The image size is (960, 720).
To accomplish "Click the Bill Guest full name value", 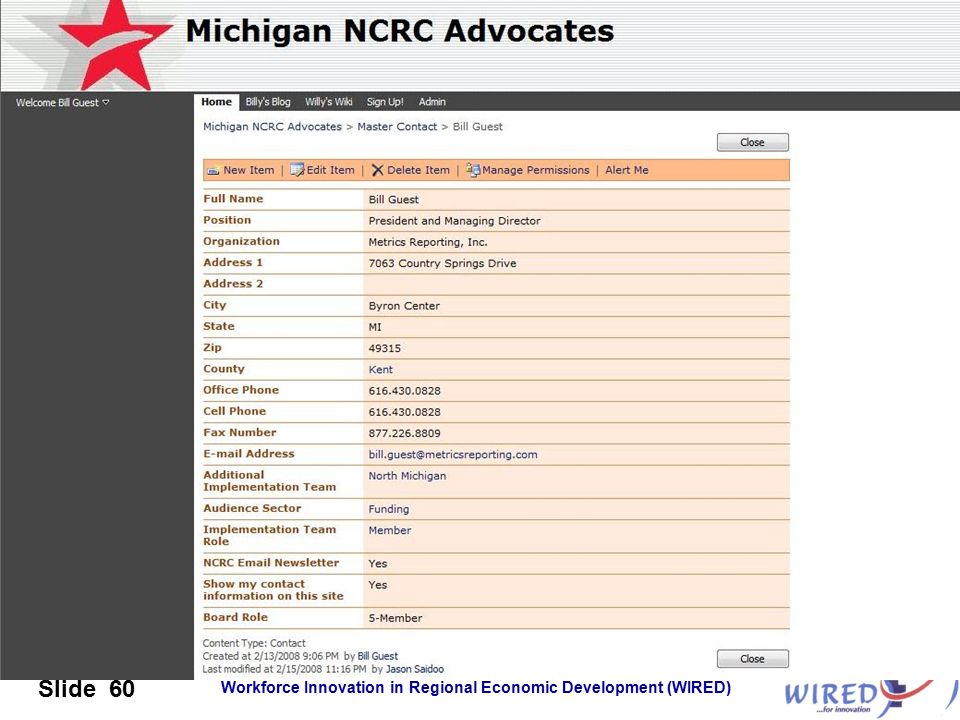I will pos(394,200).
